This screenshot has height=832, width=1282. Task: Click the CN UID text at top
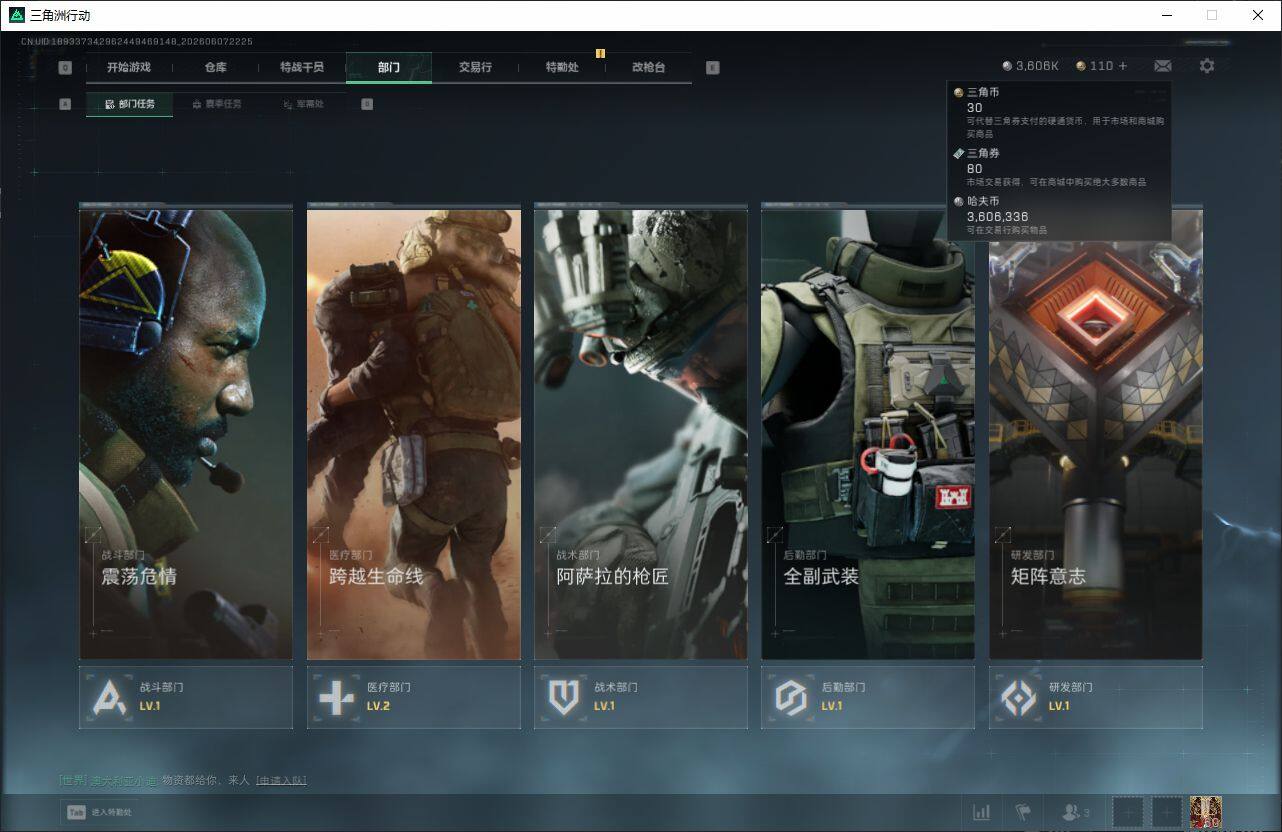137,42
